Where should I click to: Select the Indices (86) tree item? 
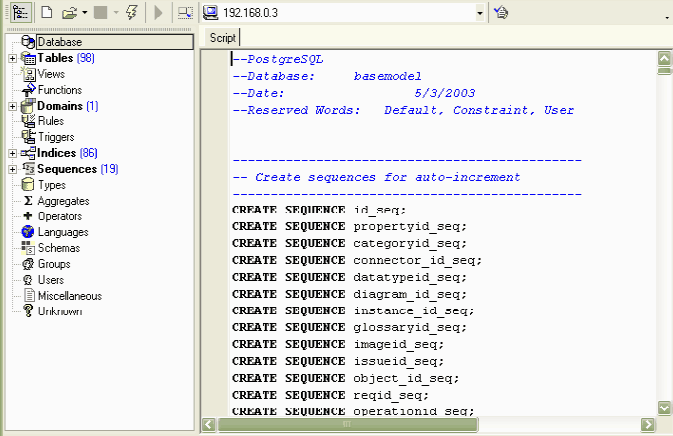[67, 153]
